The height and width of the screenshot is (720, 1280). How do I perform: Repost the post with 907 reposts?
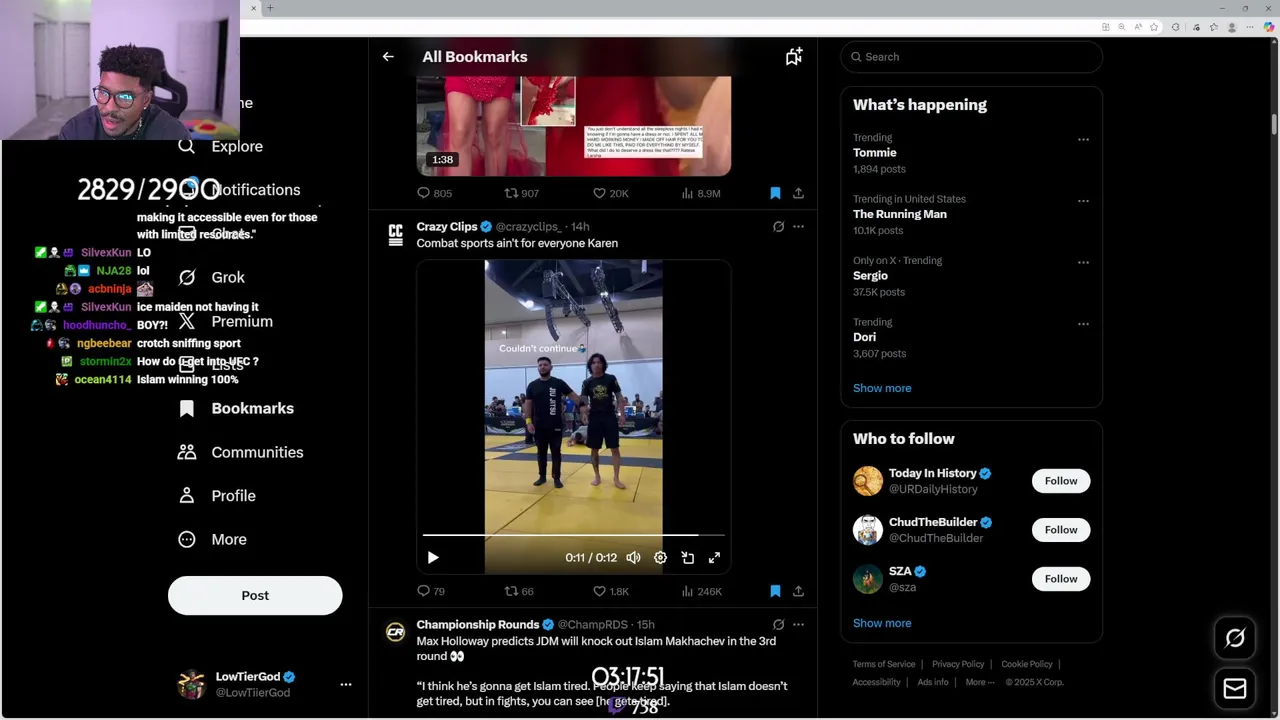click(521, 193)
